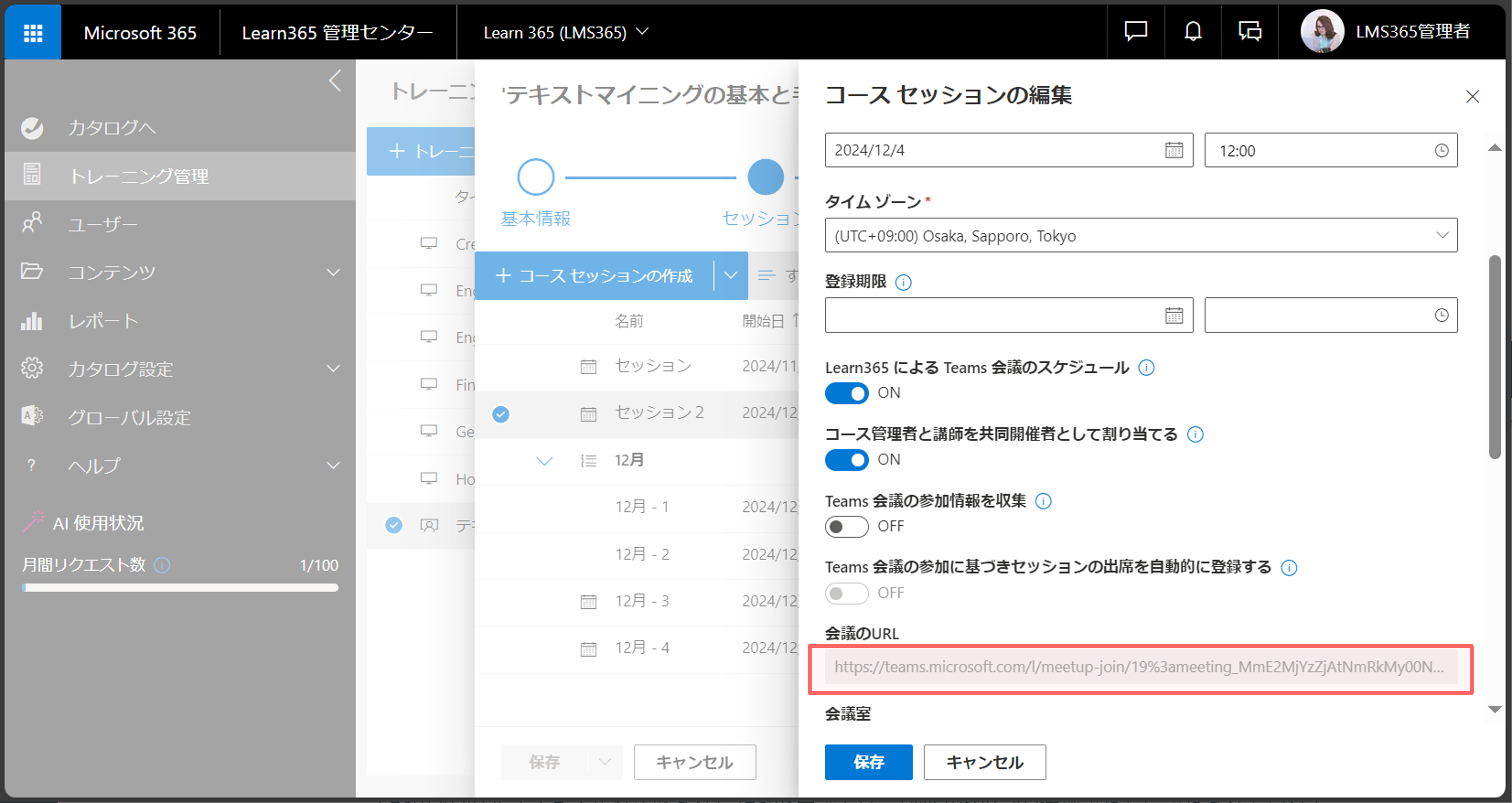Open the タイム ゾーン dropdown
Viewport: 1512px width, 803px height.
(1141, 235)
